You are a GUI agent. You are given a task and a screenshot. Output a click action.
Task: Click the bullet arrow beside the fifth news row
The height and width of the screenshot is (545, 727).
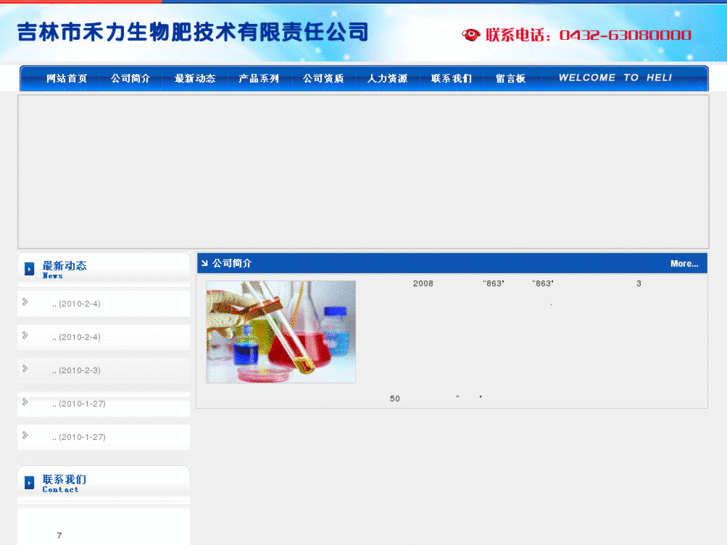pyautogui.click(x=25, y=435)
